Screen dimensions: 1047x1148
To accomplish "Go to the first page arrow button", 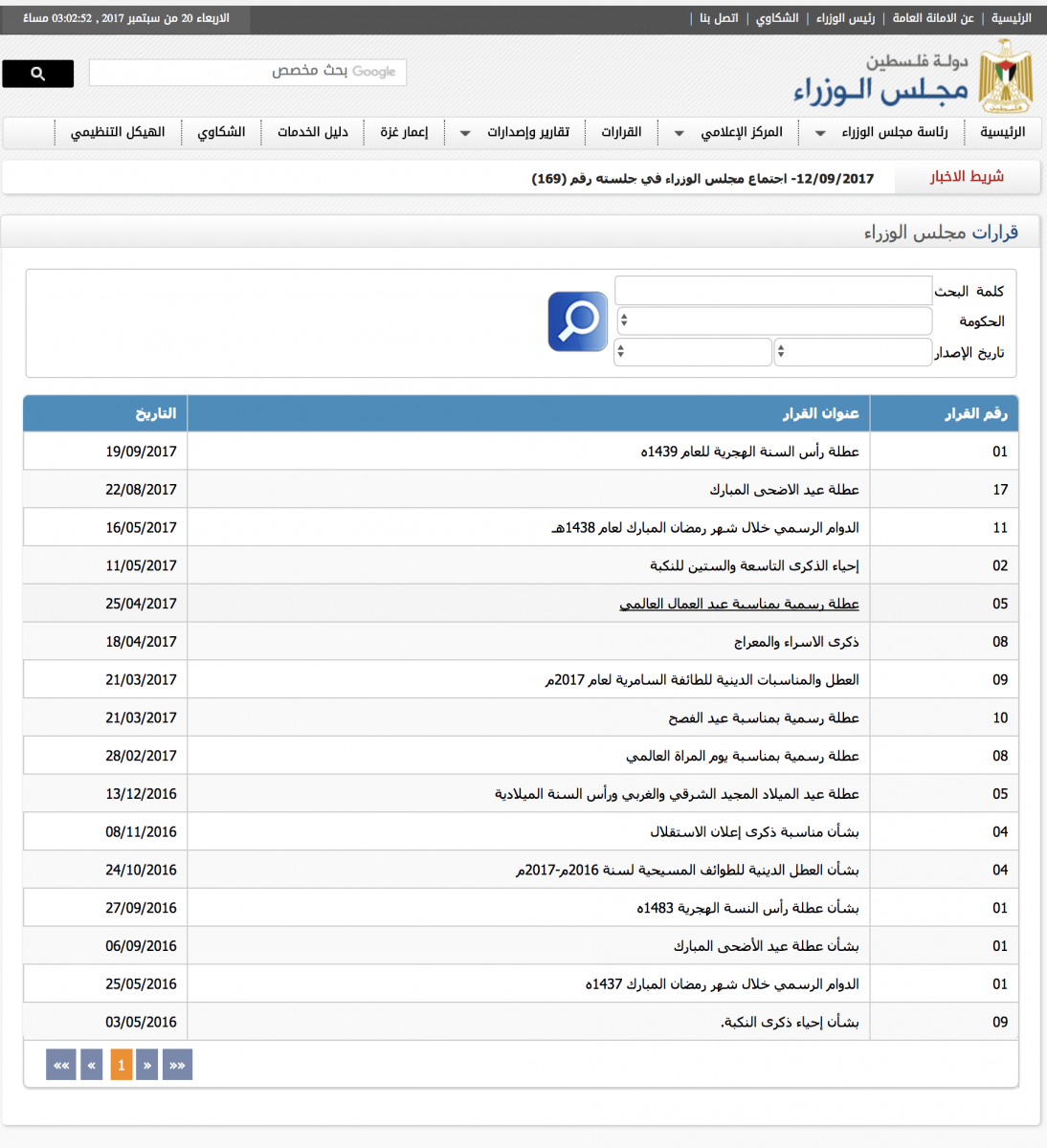I will [177, 1065].
